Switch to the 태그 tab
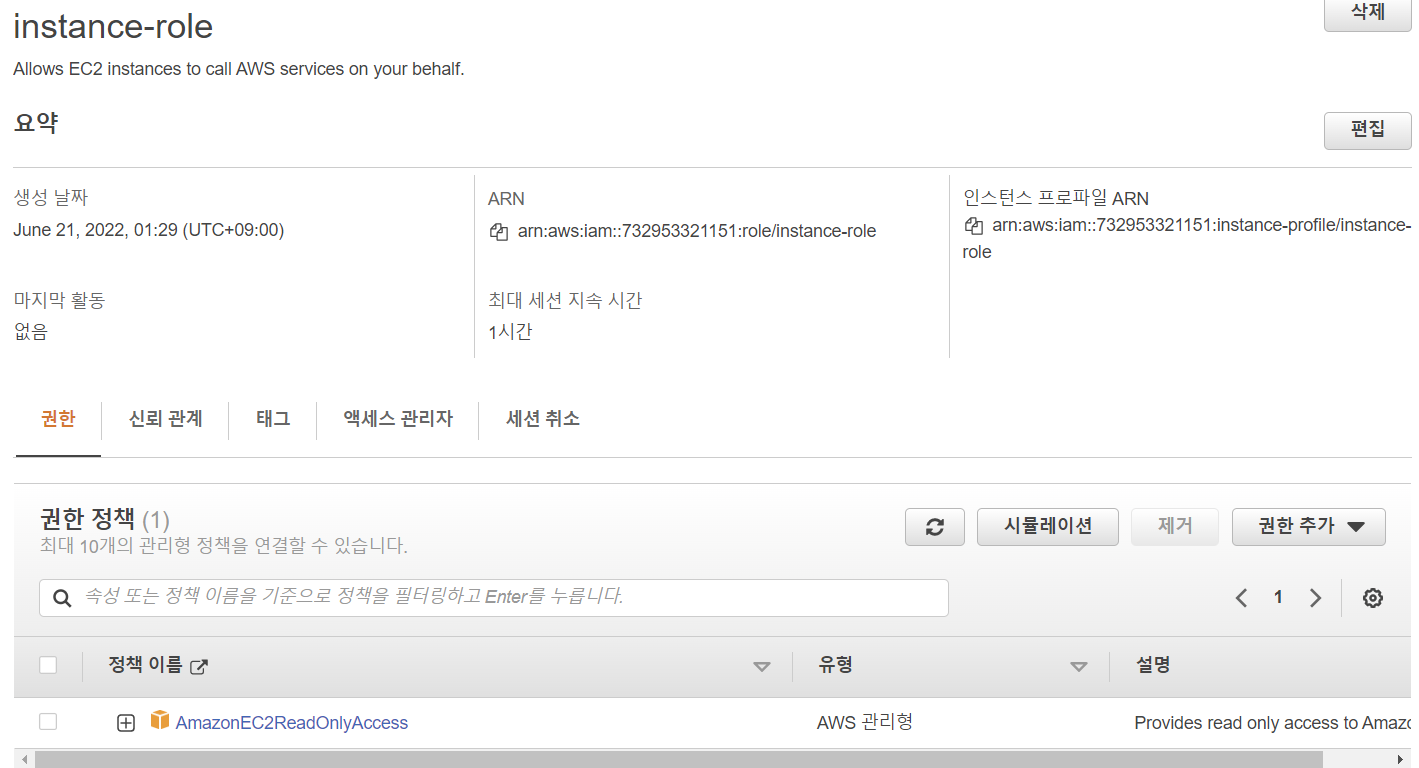Screen dimensions: 1419x768 click(x=273, y=419)
